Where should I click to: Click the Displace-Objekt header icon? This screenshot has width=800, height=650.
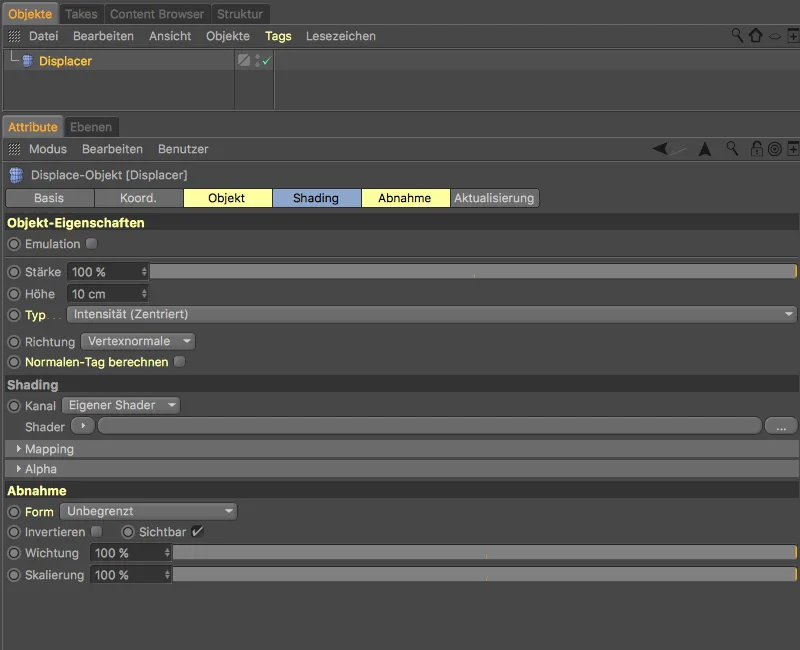(x=16, y=175)
